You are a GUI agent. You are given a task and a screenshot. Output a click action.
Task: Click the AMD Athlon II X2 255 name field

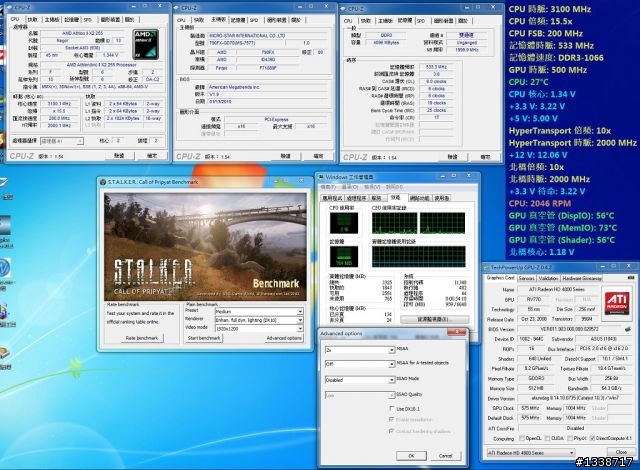pos(82,33)
